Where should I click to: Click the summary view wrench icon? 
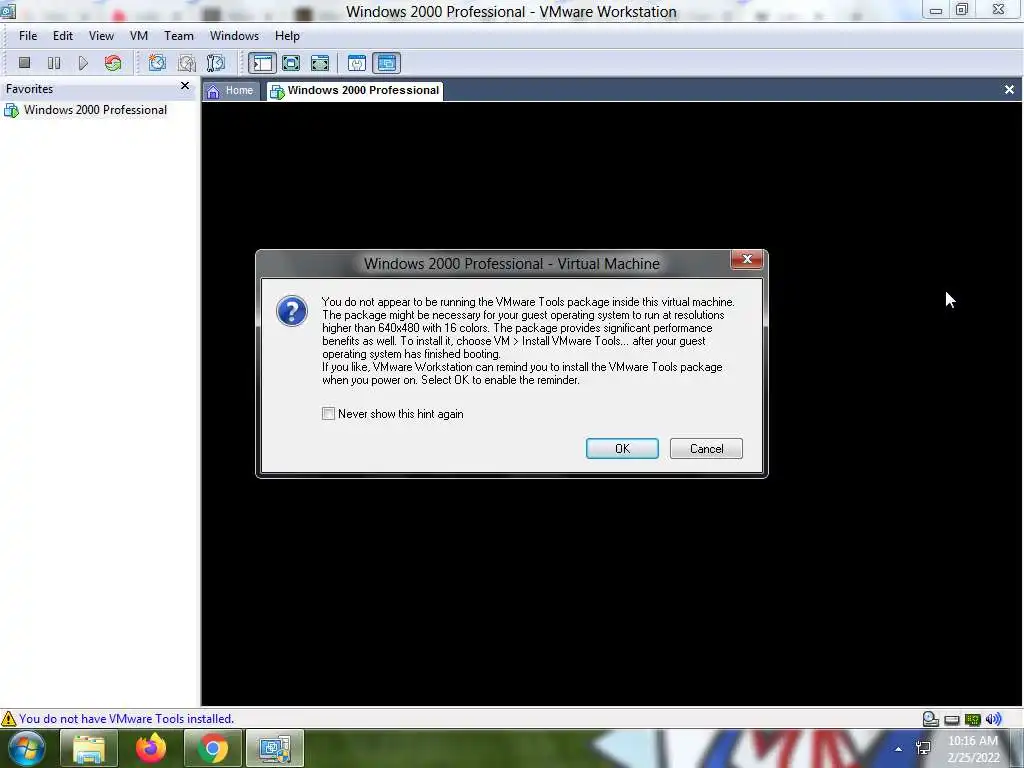(357, 63)
